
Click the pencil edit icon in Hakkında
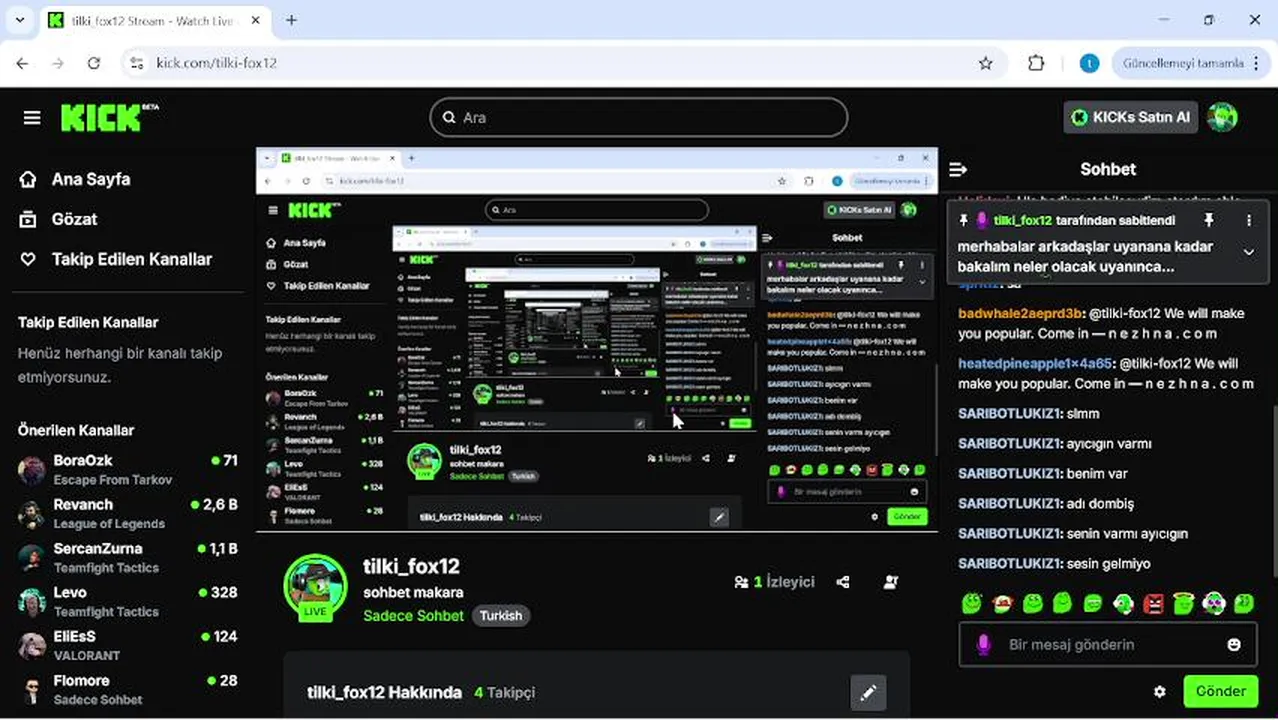coord(868,692)
